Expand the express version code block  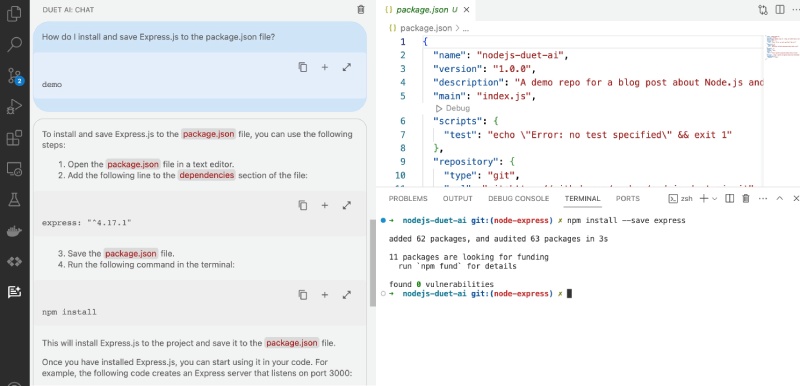(347, 205)
